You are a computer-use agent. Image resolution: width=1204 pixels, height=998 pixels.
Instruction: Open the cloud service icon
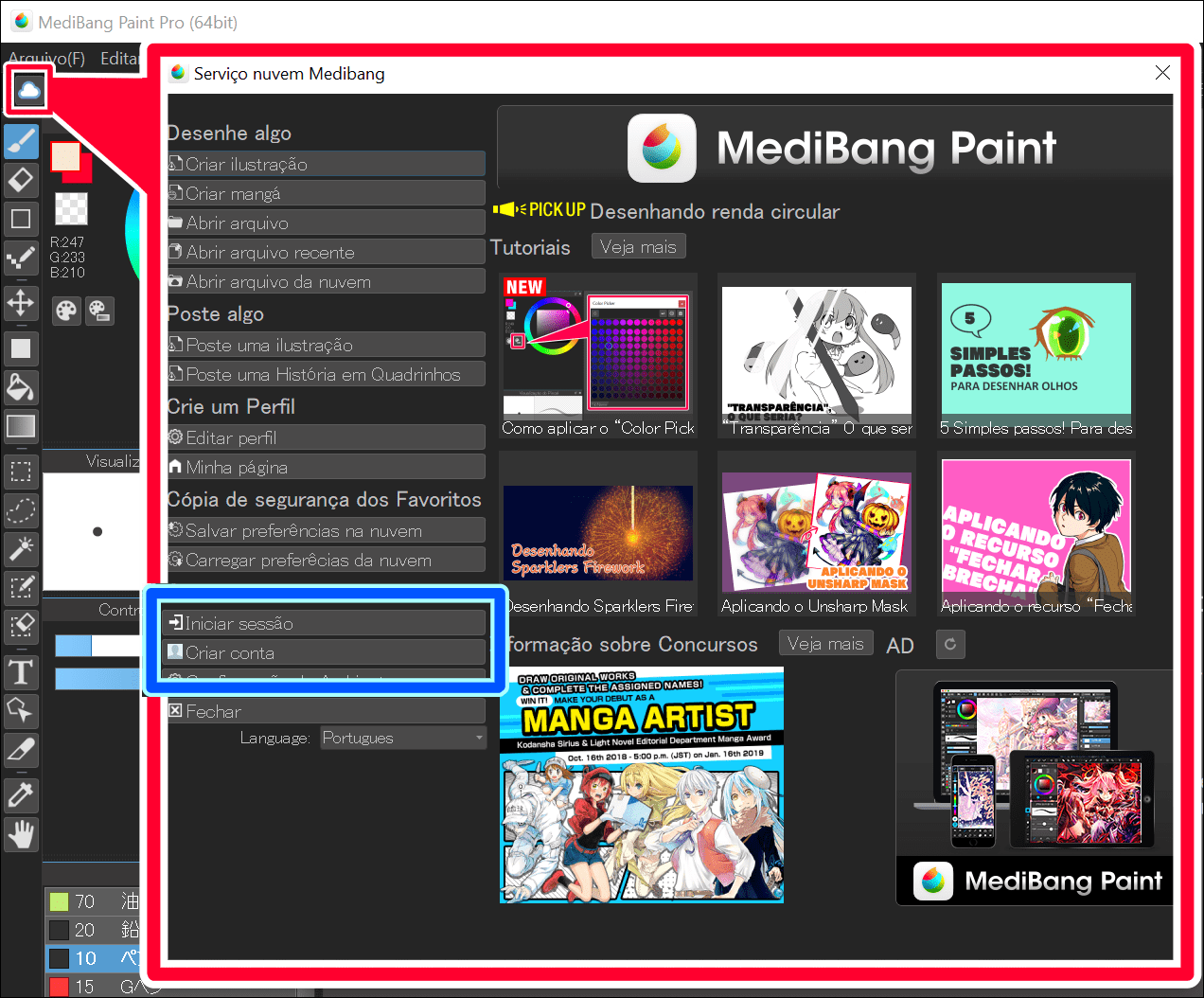pyautogui.click(x=29, y=91)
